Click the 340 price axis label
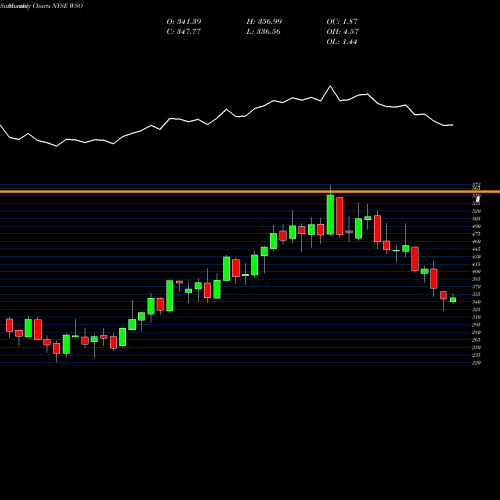500x500 pixels. (477, 302)
